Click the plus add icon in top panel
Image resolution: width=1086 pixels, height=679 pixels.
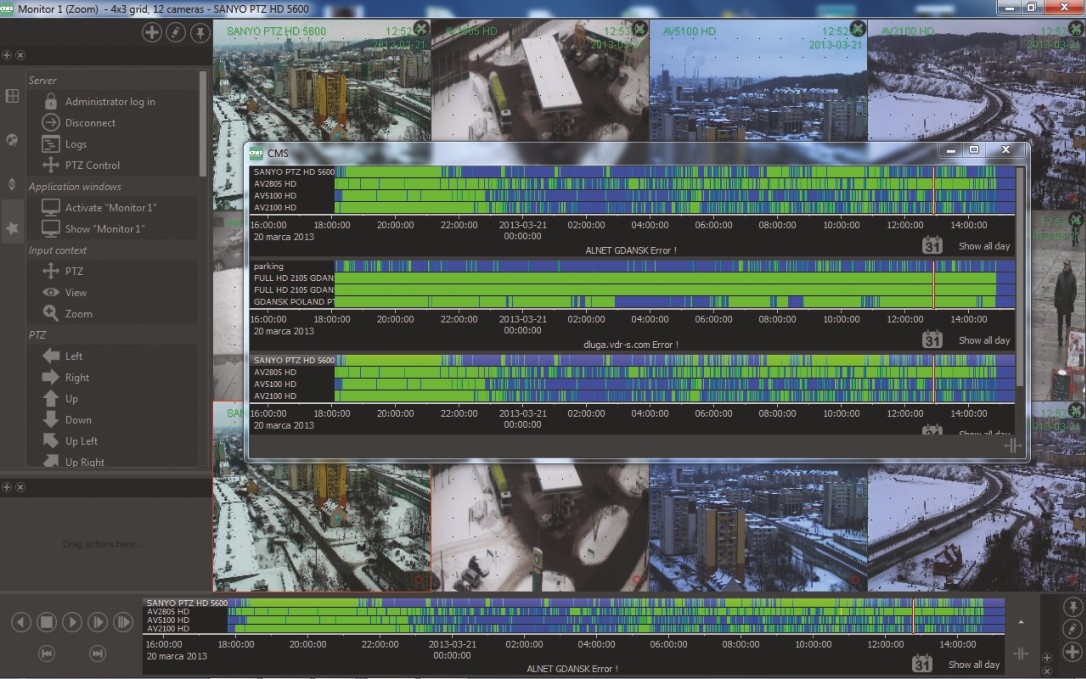(x=152, y=33)
